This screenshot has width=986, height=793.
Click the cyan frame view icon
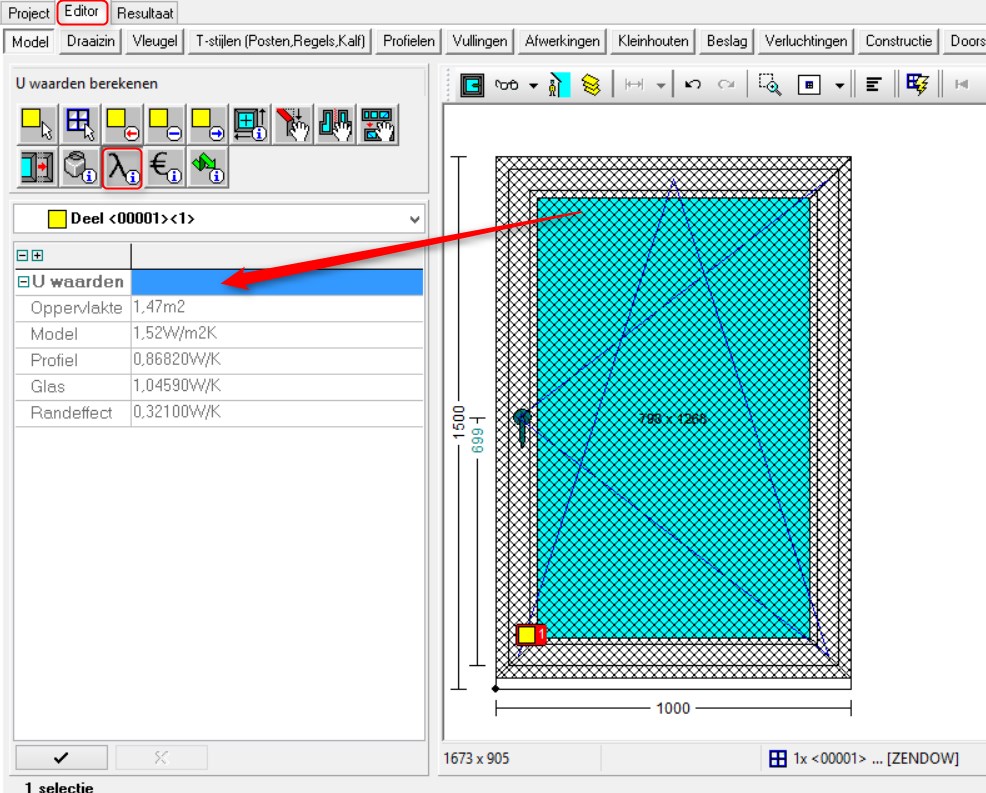tap(472, 84)
